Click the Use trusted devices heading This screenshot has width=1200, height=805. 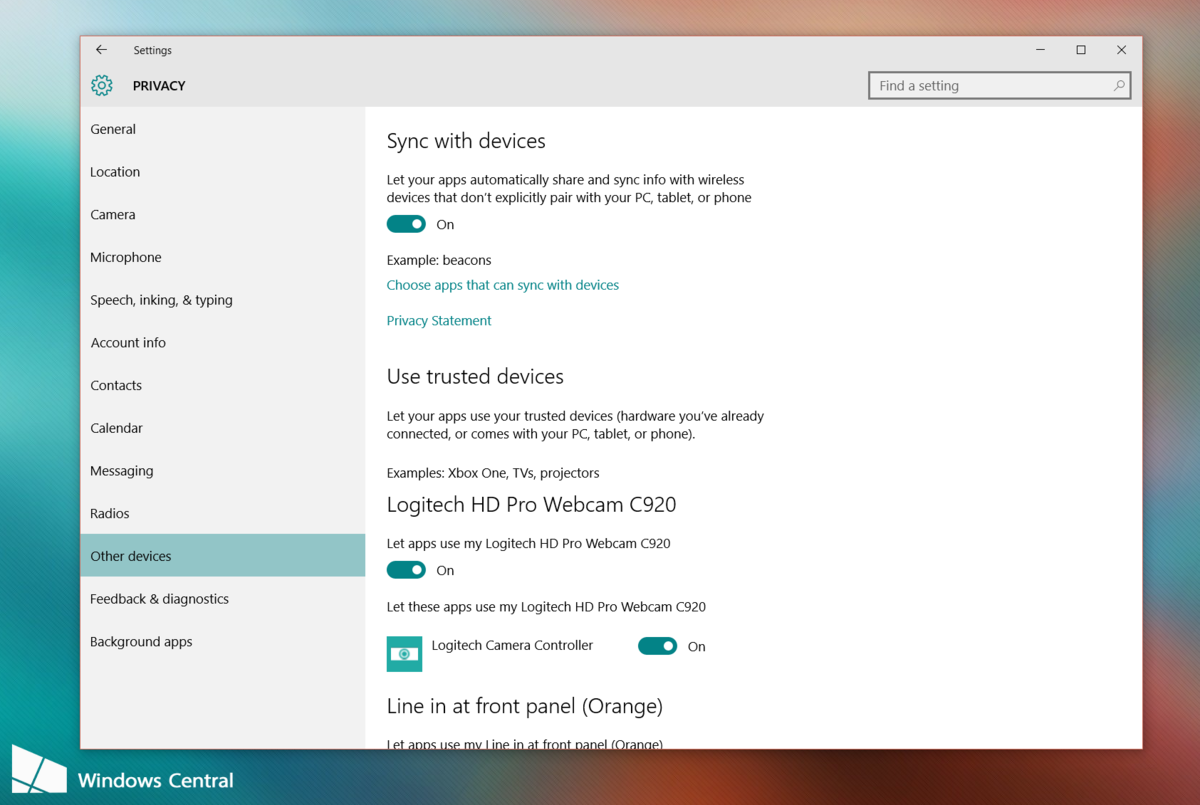pos(475,377)
